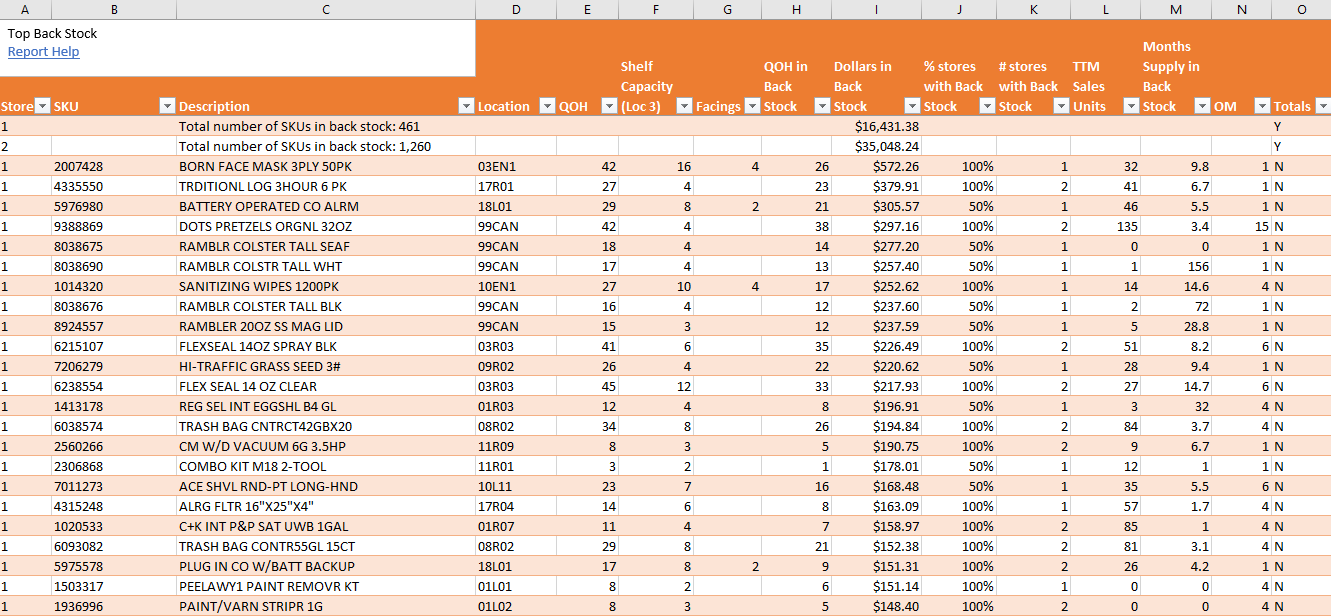Open the Totals column filter dropdown
This screenshot has height=616, width=1331.
(x=1323, y=106)
